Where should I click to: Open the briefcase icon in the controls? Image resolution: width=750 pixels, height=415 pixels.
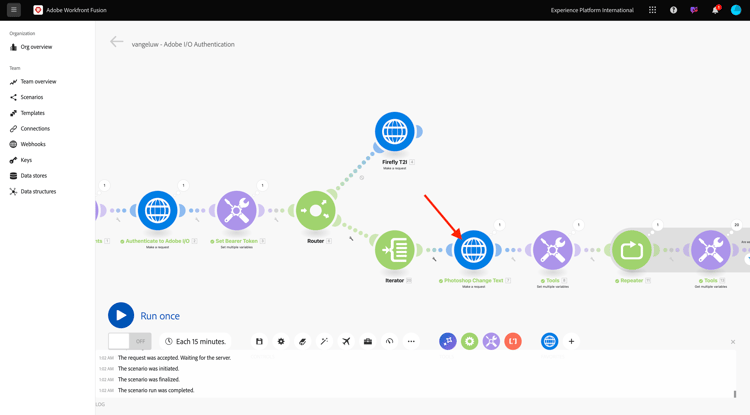coord(368,341)
